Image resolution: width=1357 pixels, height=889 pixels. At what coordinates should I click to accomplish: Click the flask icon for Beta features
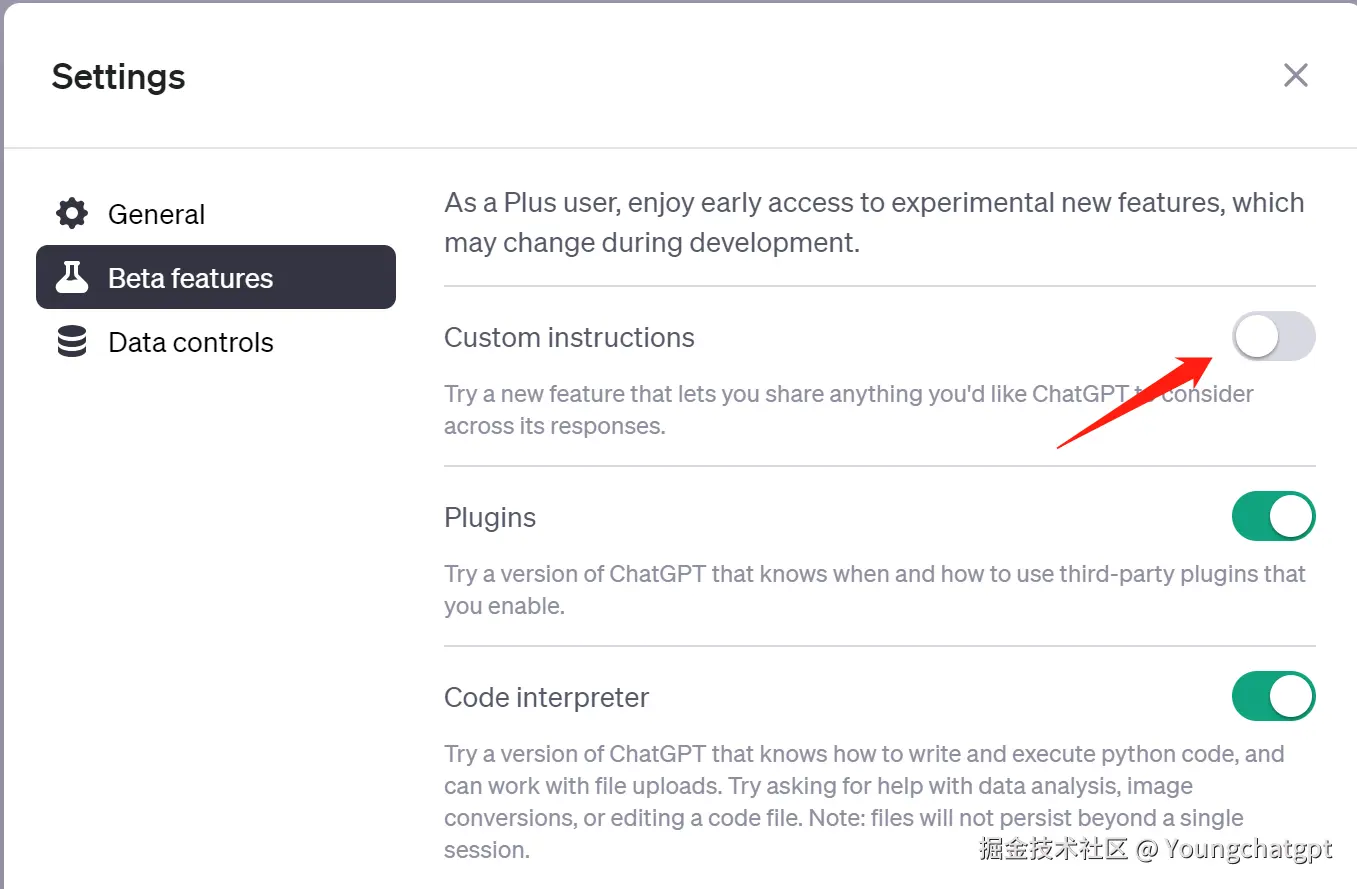tap(72, 278)
